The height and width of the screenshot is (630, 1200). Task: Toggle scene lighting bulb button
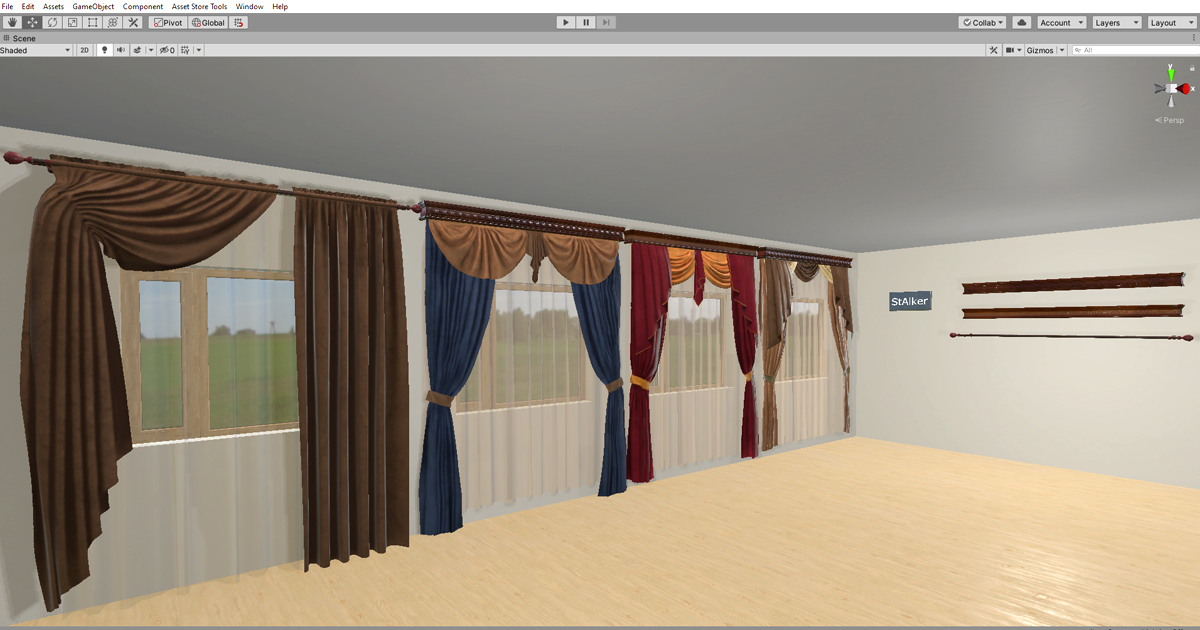point(103,50)
